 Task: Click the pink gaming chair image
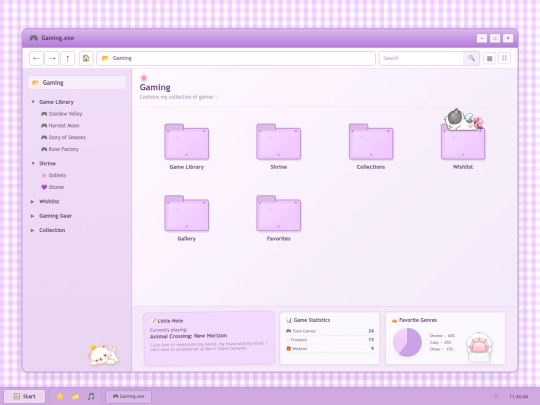pyautogui.click(x=479, y=346)
